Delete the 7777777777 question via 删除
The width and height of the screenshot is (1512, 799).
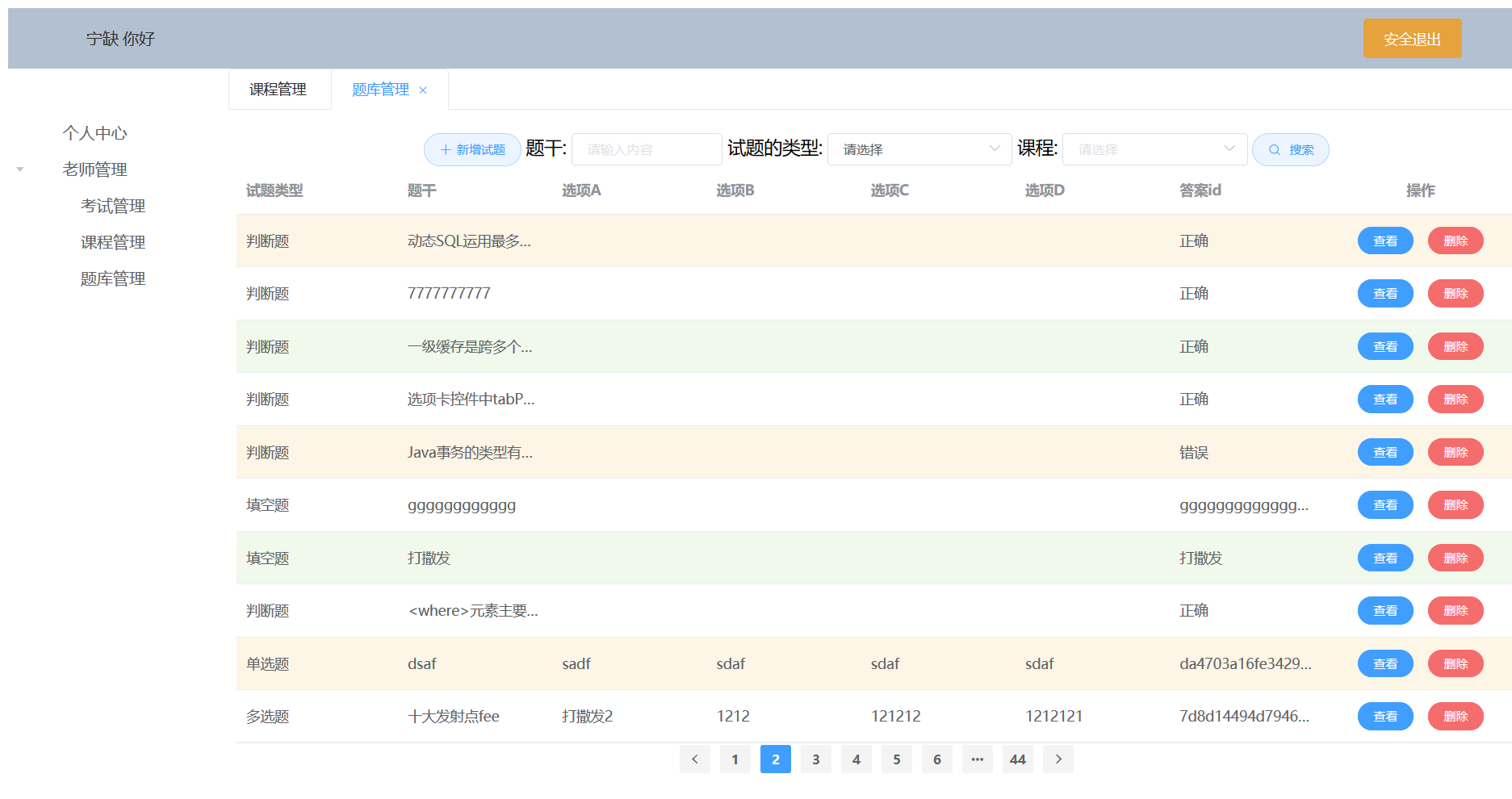point(1455,293)
